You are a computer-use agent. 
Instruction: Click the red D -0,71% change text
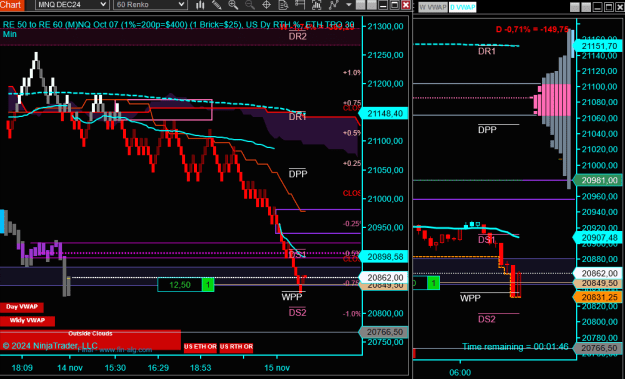(532, 29)
